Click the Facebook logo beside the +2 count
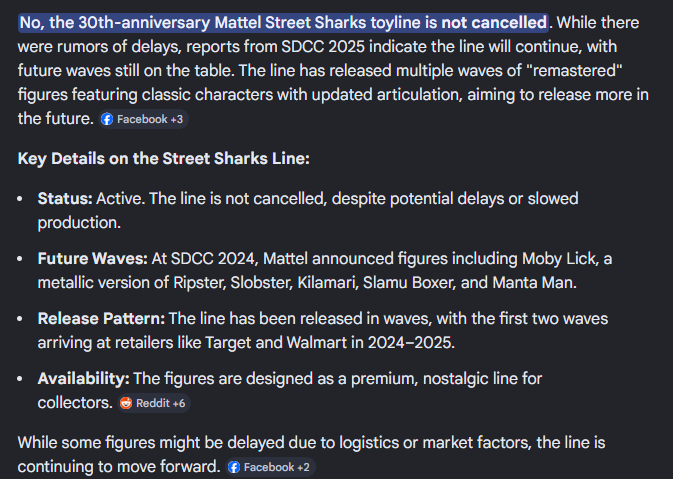Screen dimensions: 673x479 click(x=234, y=467)
